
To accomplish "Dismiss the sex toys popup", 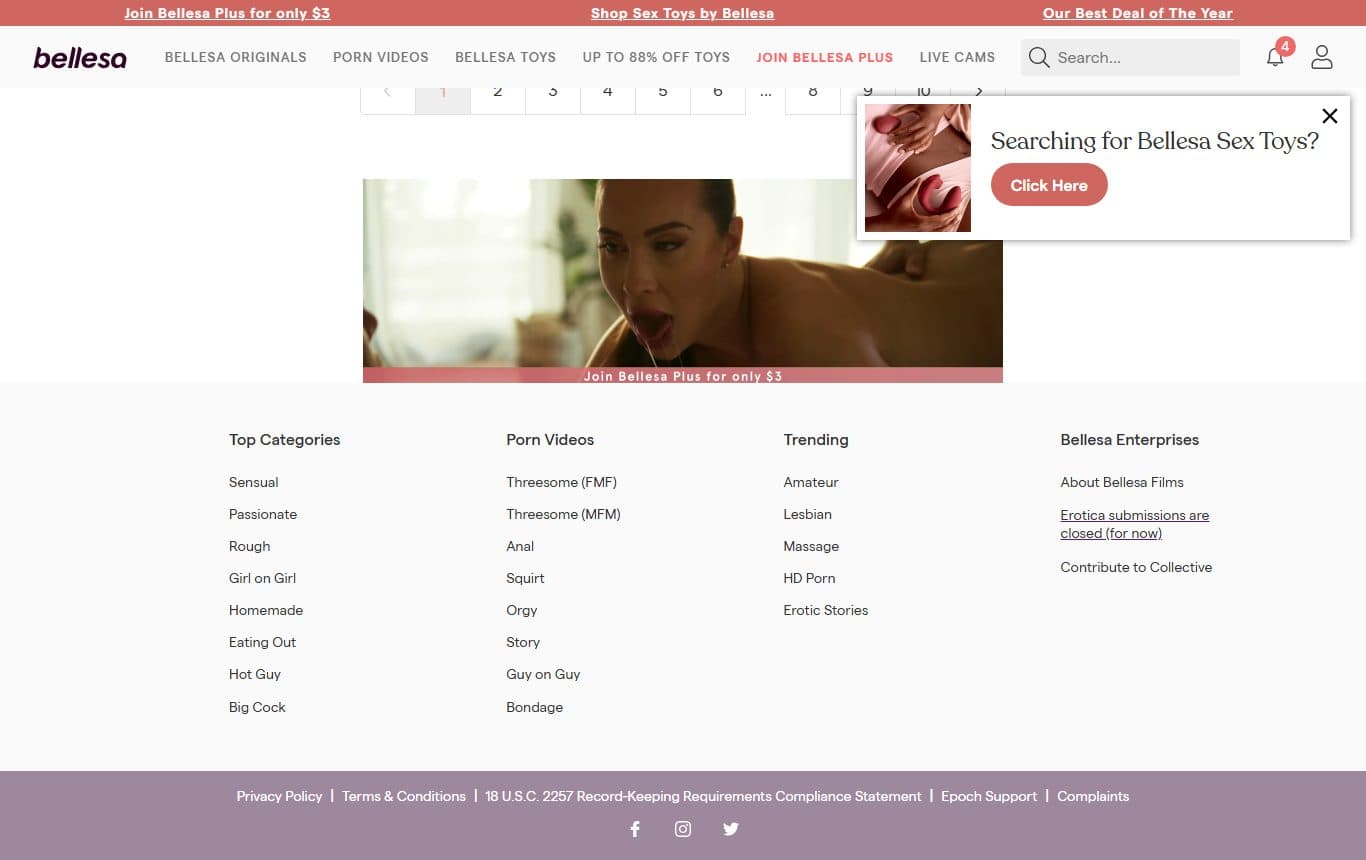I will point(1330,116).
